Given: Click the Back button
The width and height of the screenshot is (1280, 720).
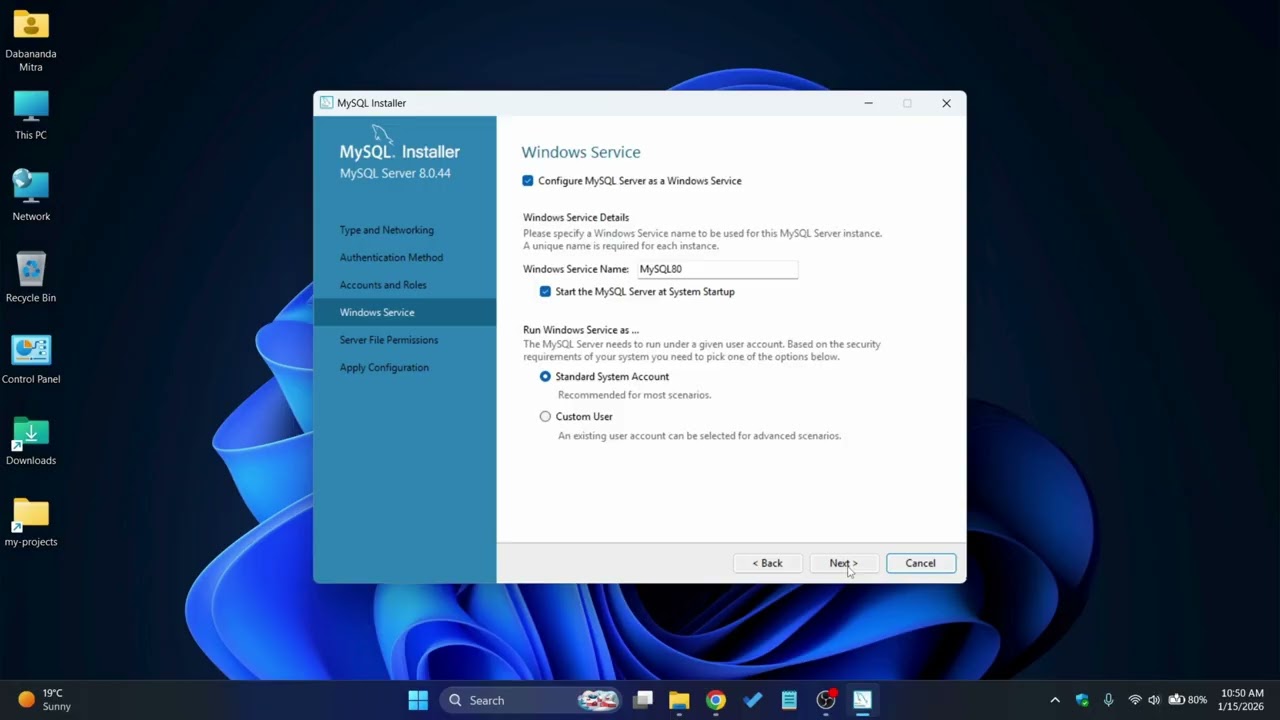Looking at the screenshot, I should coord(767,563).
